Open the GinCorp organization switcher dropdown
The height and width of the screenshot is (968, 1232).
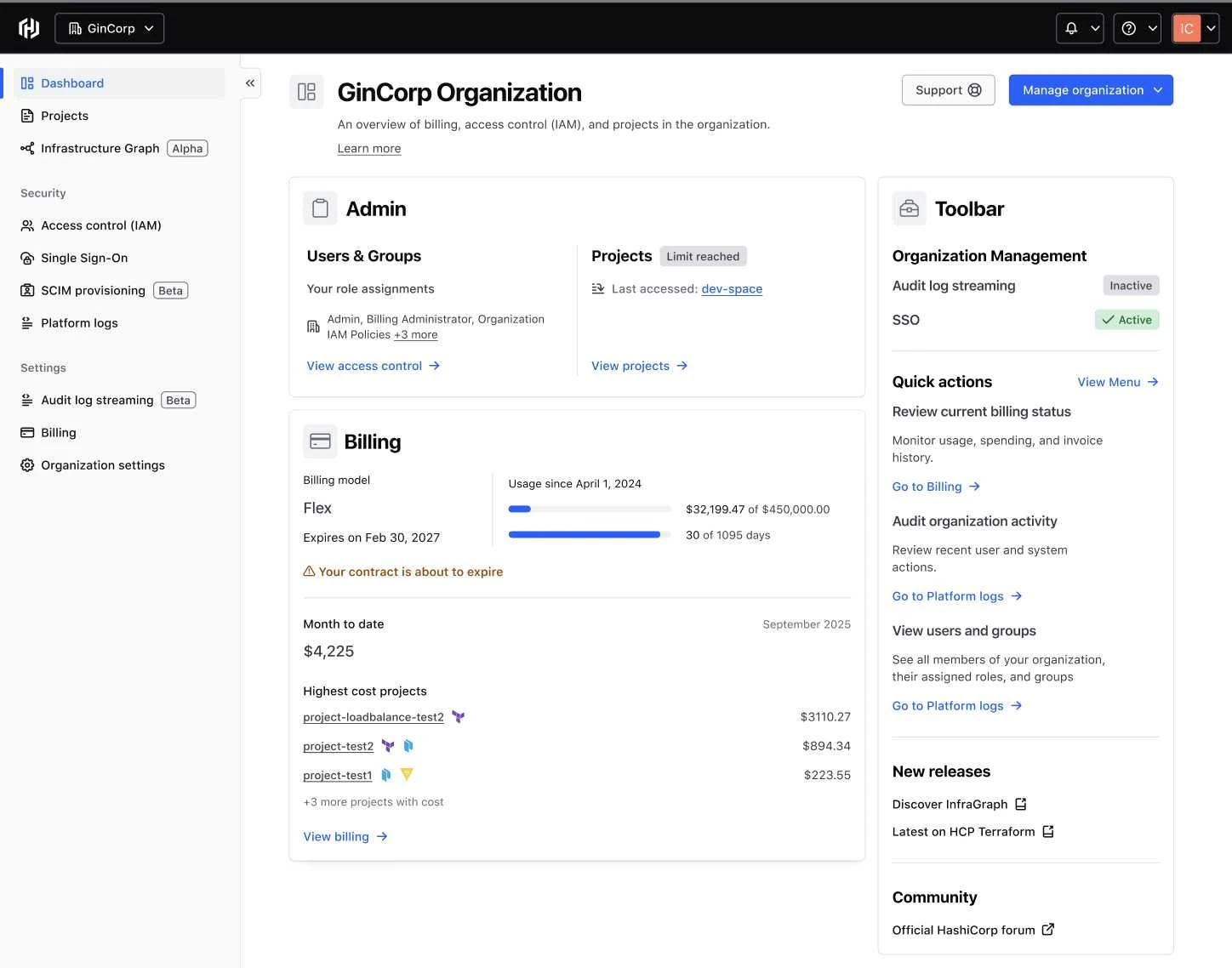coord(110,28)
